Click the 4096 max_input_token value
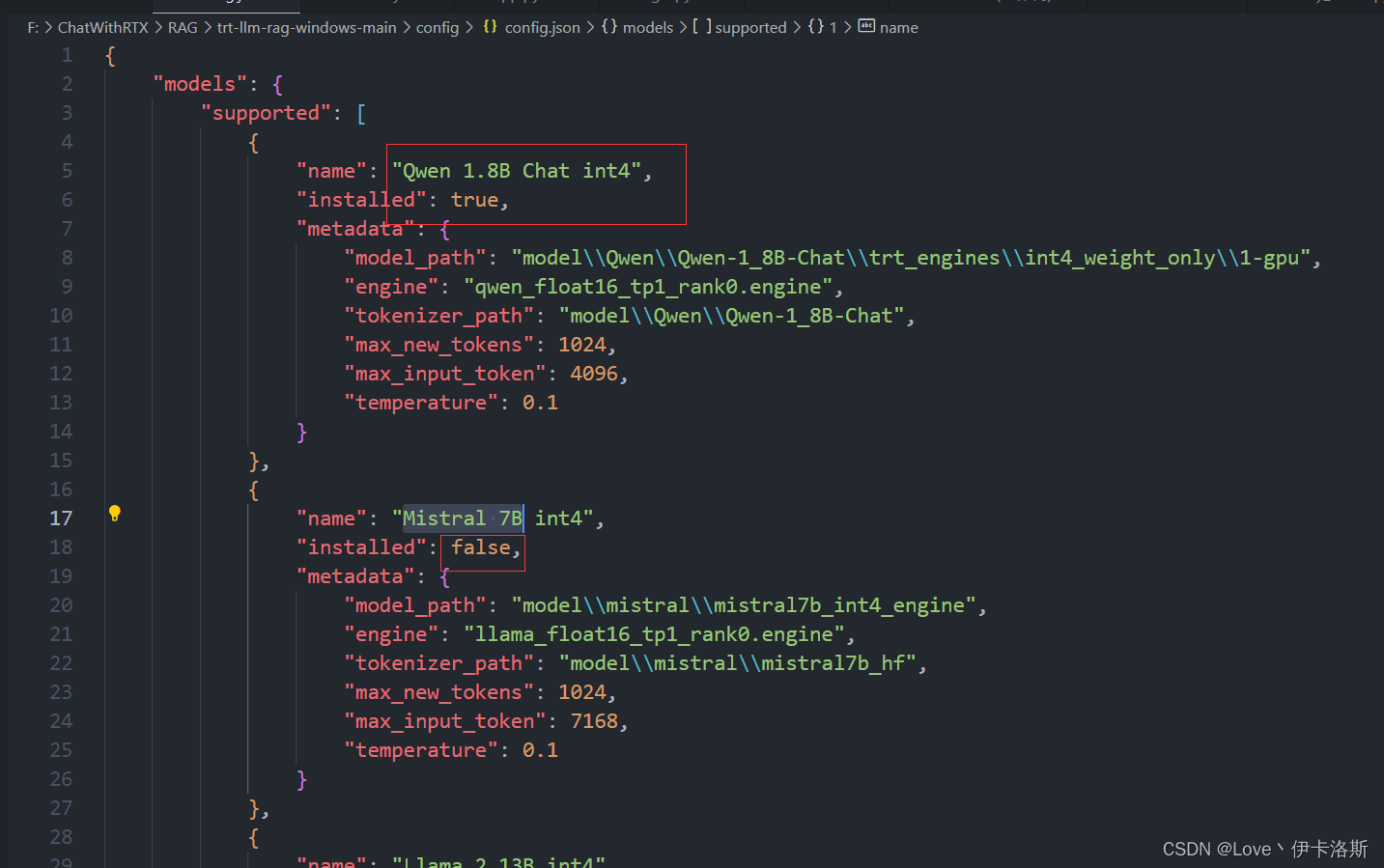Screen dimensions: 1384x868 (593, 374)
